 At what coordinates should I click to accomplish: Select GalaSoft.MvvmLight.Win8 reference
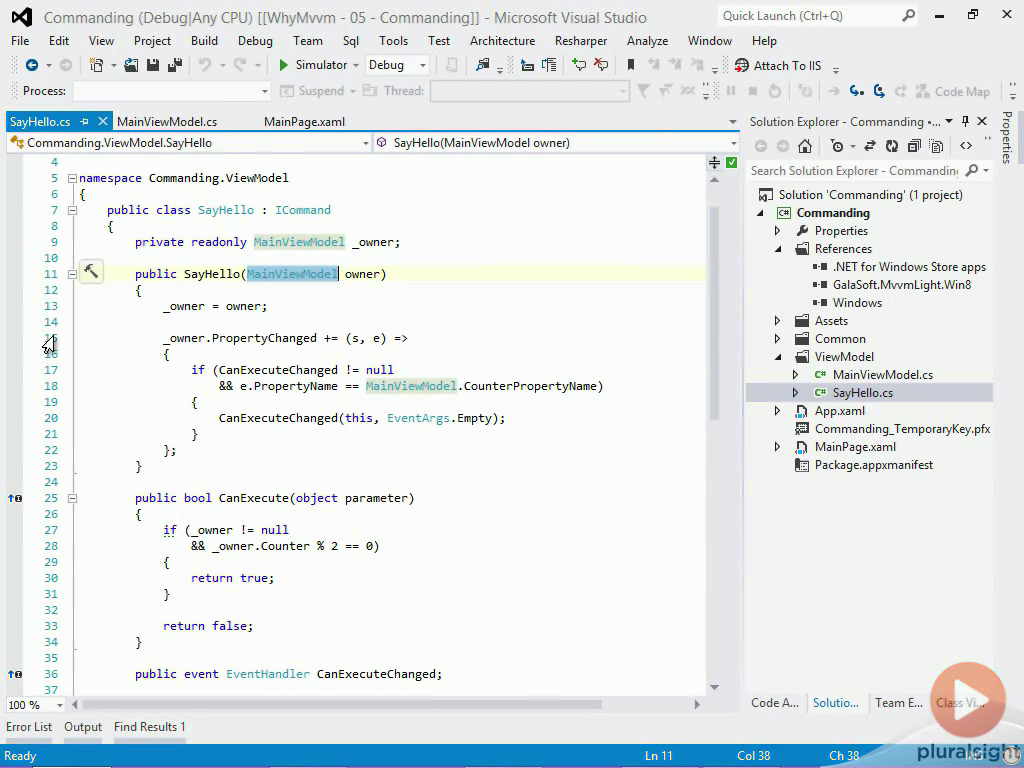tap(901, 285)
